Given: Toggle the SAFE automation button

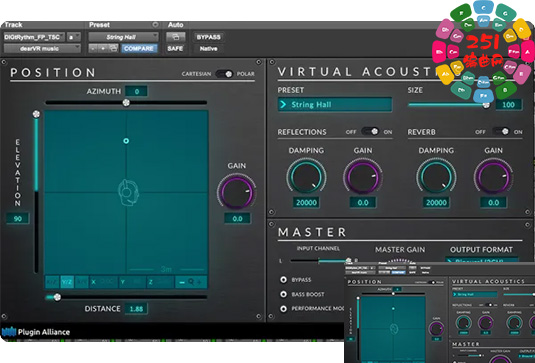Looking at the screenshot, I should (x=175, y=48).
